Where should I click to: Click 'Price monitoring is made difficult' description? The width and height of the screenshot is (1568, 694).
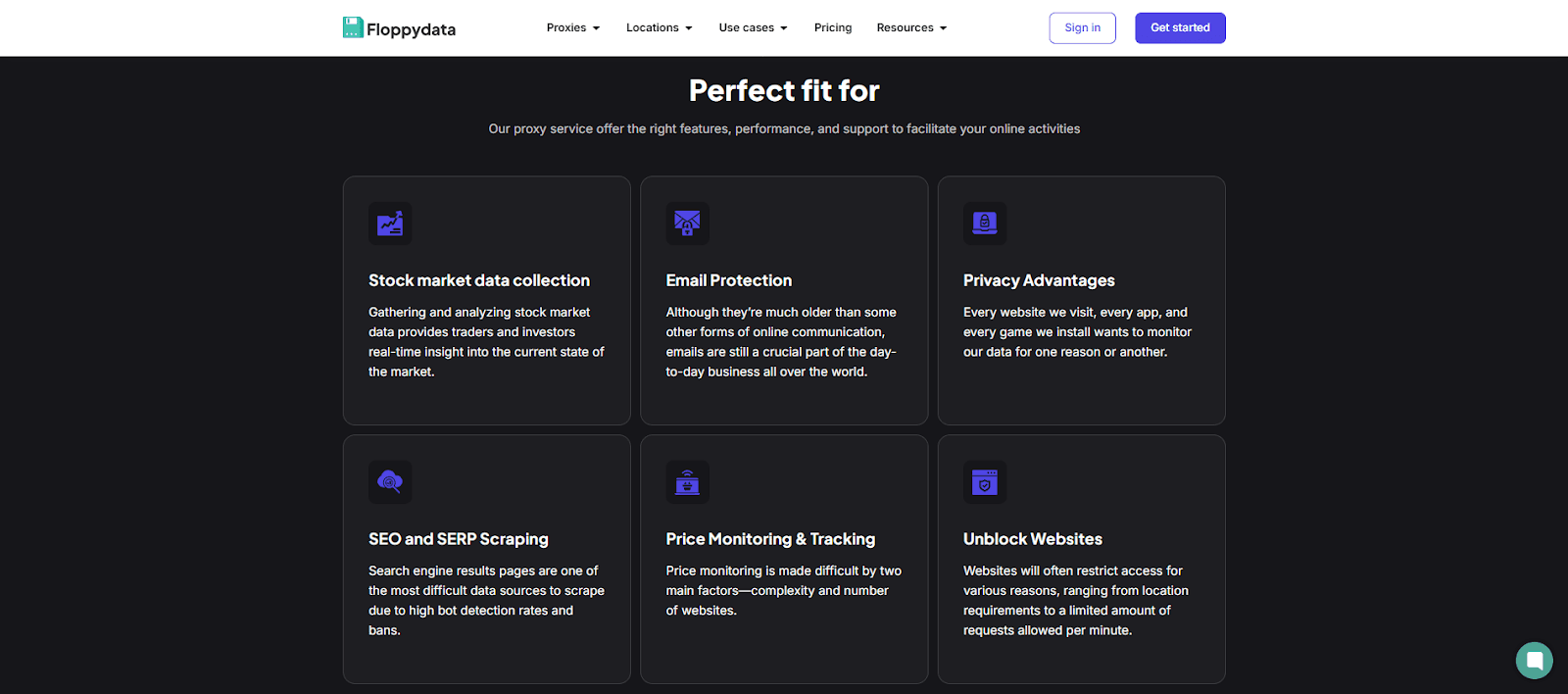point(784,591)
